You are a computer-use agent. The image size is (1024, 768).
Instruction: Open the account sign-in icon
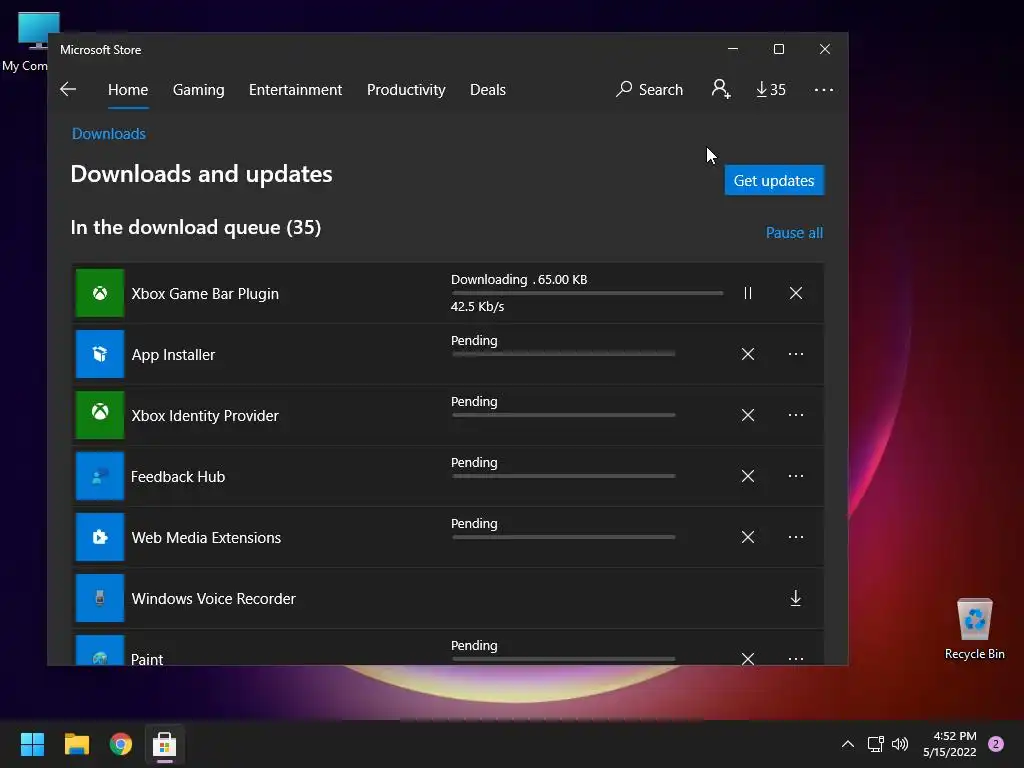pos(721,89)
